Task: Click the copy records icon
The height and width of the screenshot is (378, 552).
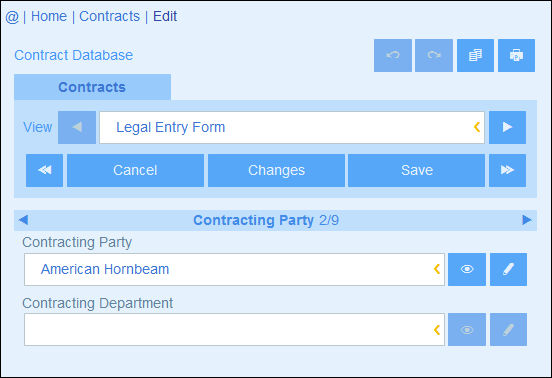Action: (475, 55)
